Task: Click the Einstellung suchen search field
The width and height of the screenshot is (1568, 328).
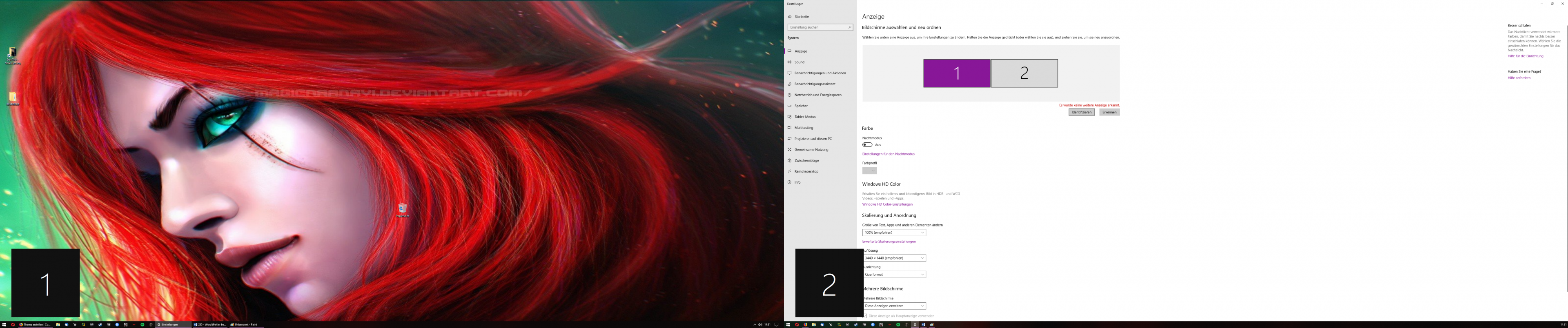Action: [x=820, y=27]
